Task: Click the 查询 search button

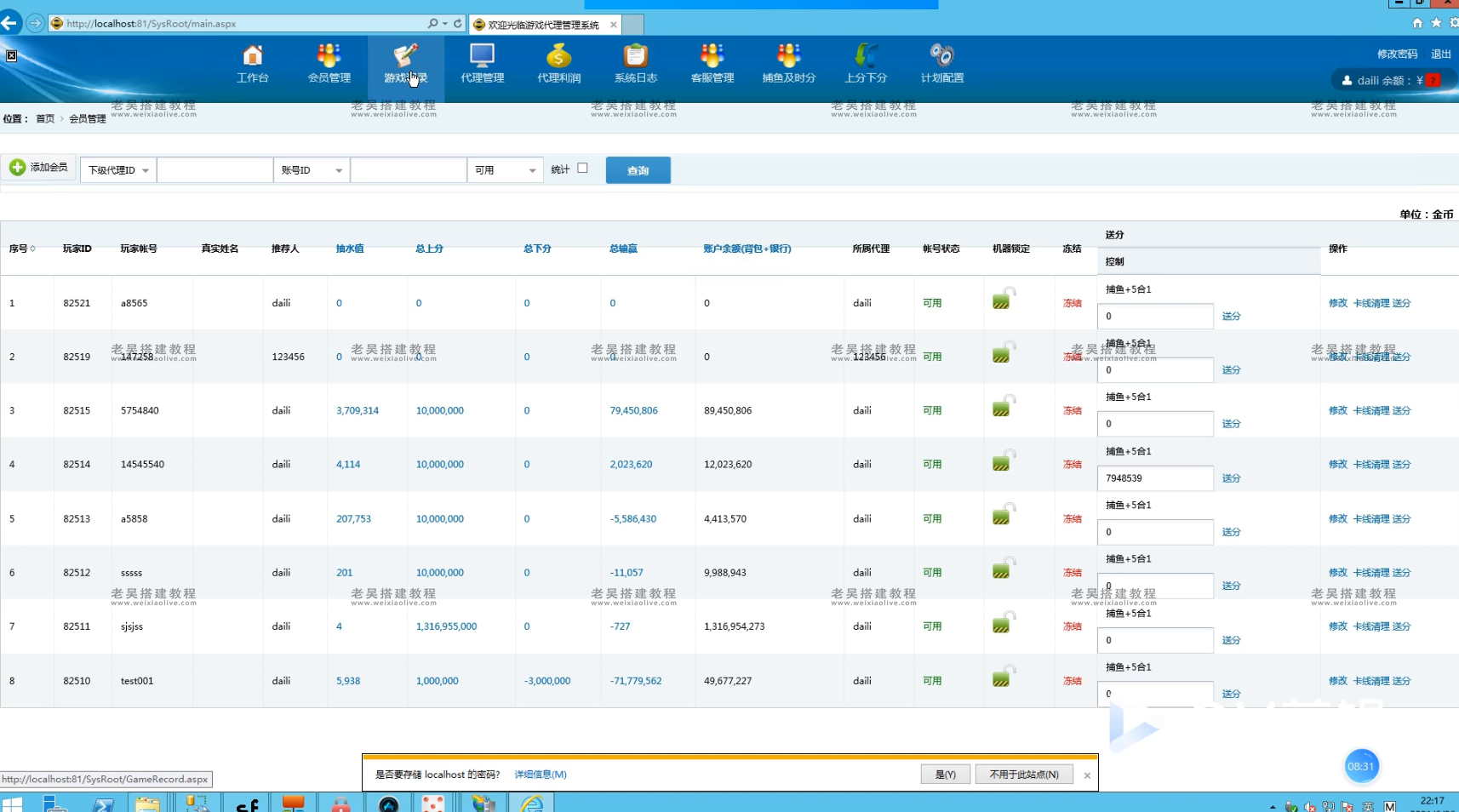Action: (x=638, y=170)
